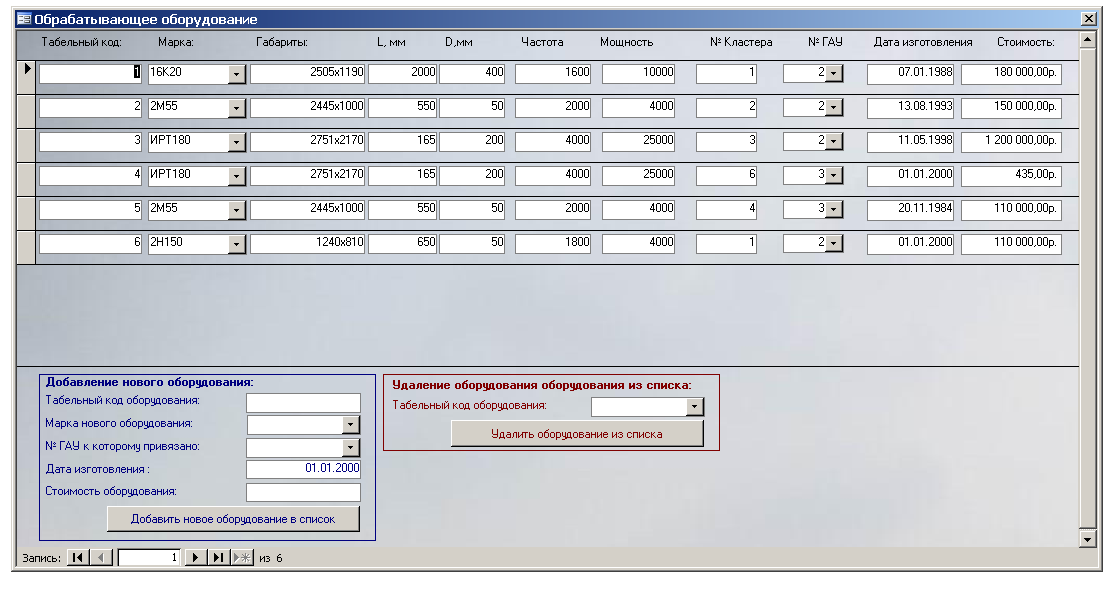Click Добавить новое оборудование в список

tap(233, 519)
